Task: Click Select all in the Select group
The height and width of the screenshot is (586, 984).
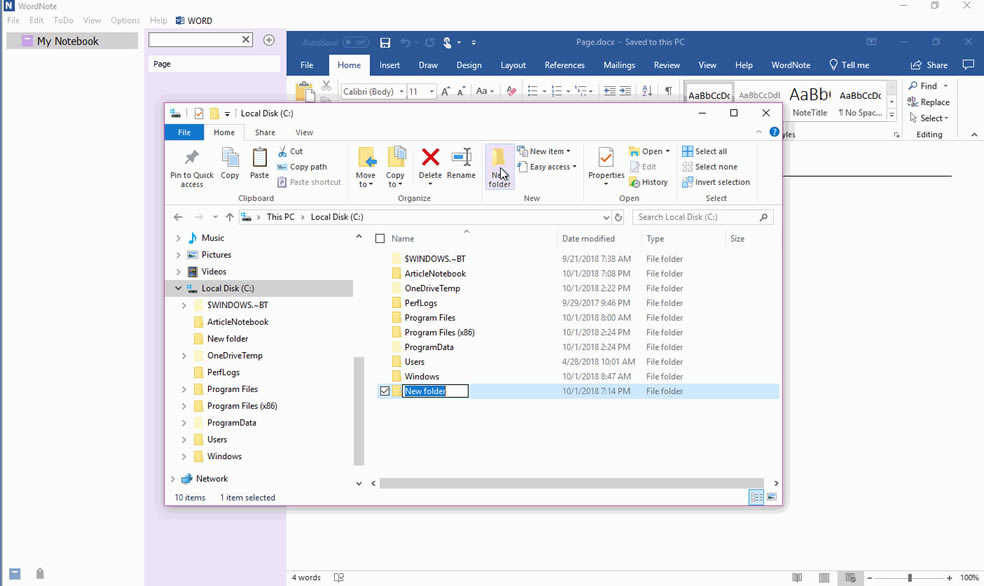Action: tap(706, 150)
